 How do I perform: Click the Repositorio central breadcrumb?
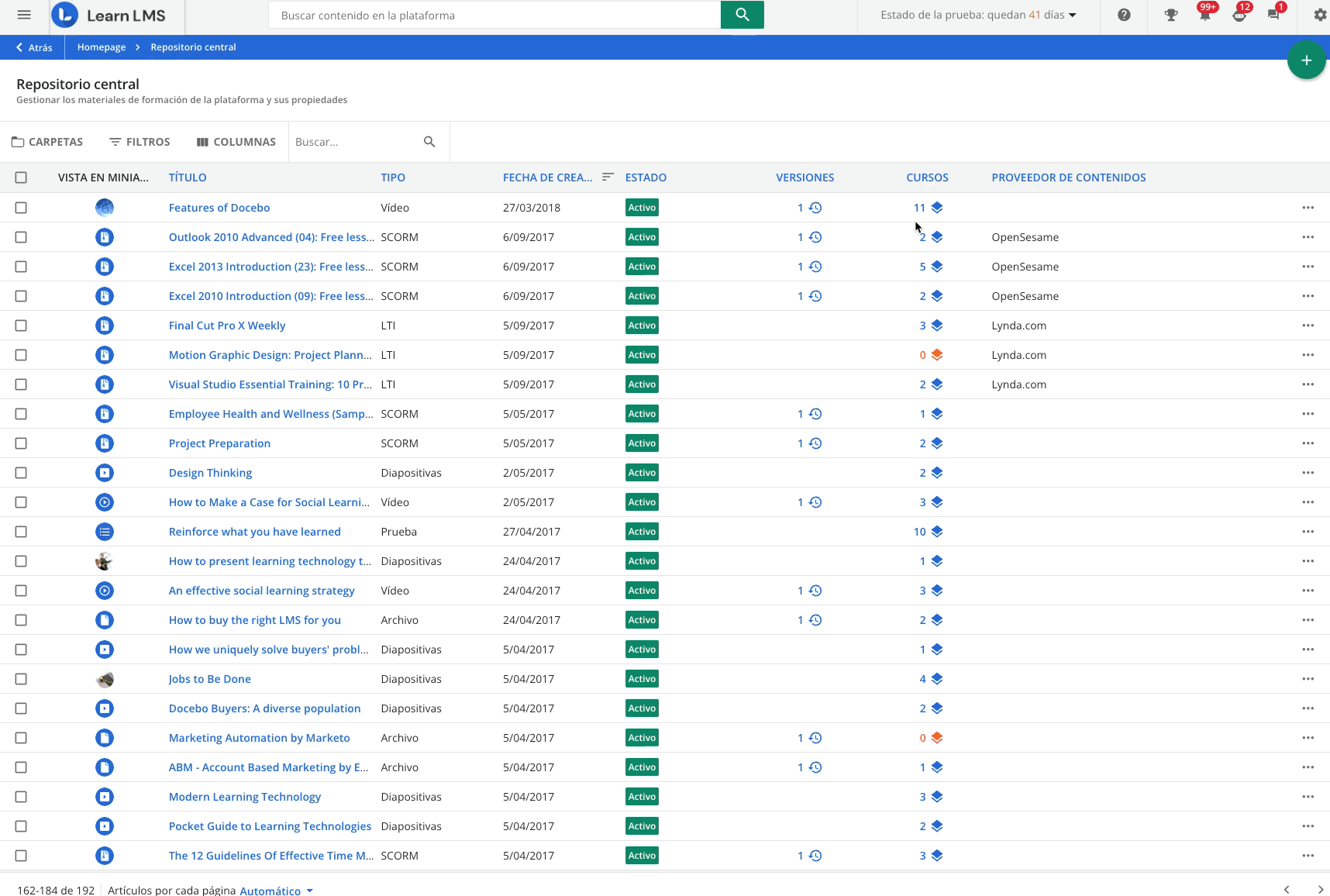pos(193,47)
